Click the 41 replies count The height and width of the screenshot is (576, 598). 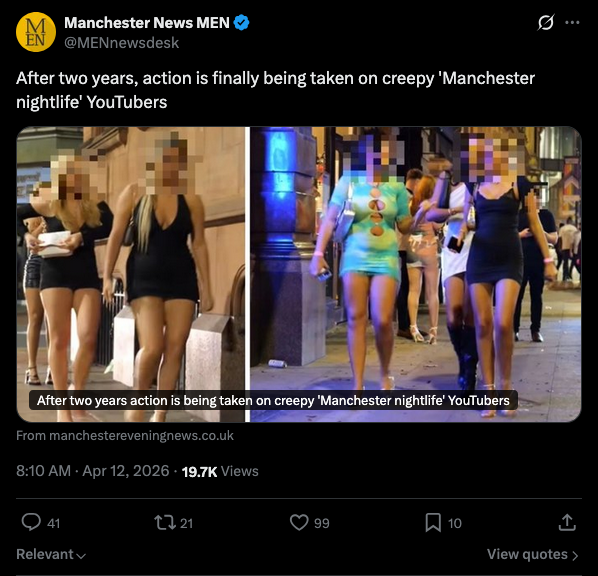point(53,523)
